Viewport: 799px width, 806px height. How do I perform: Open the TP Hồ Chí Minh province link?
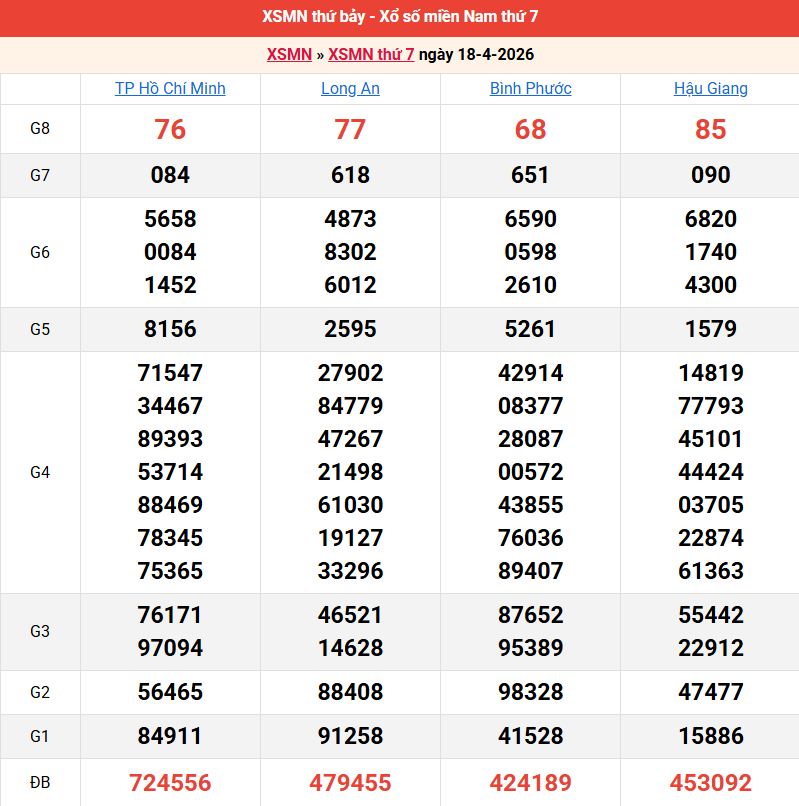[x=170, y=88]
